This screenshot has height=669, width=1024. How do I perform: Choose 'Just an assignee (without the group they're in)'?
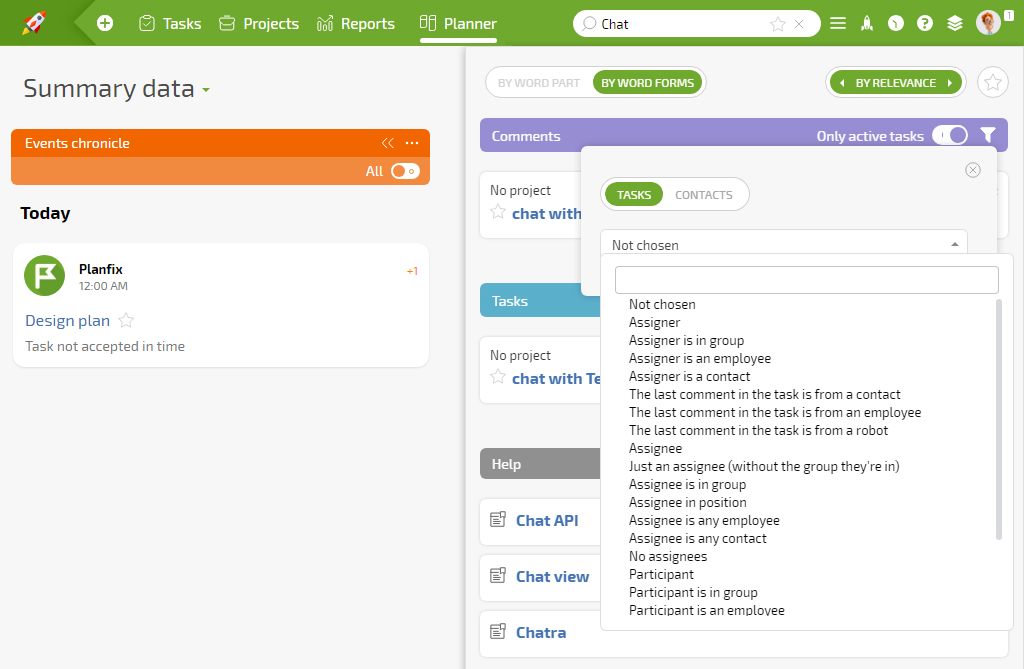click(x=764, y=466)
